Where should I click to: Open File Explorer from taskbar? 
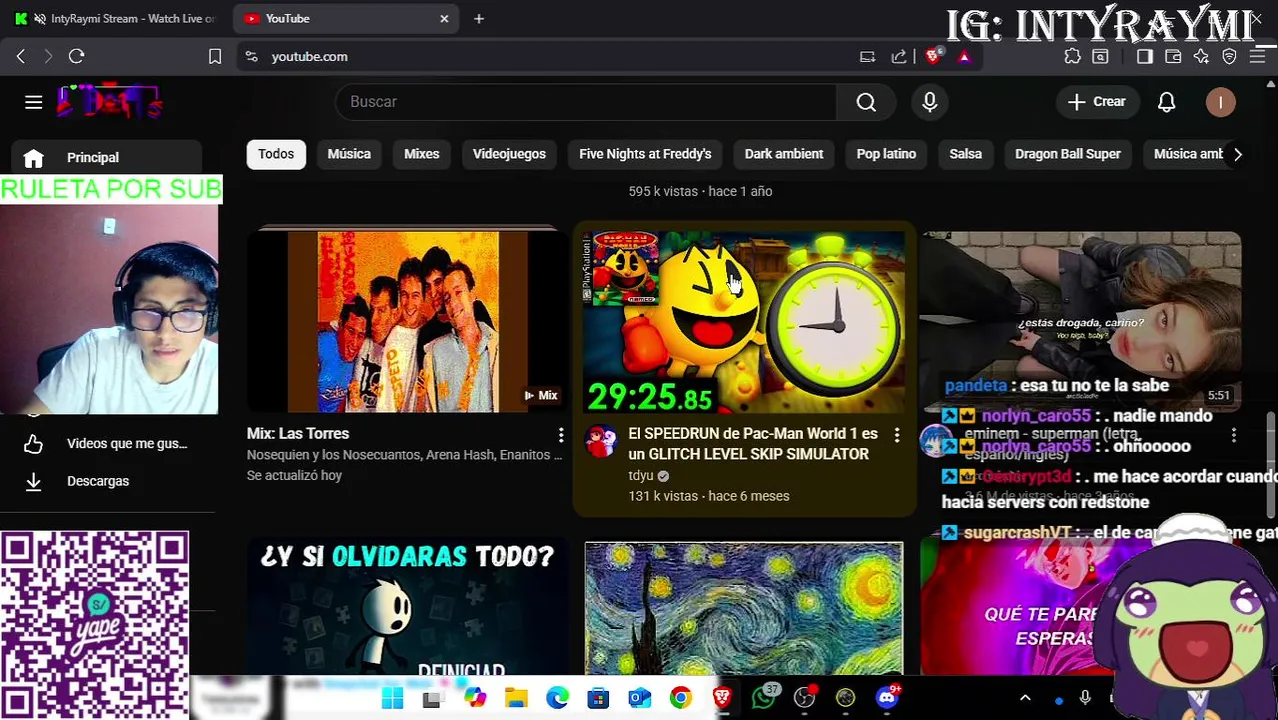click(516, 698)
